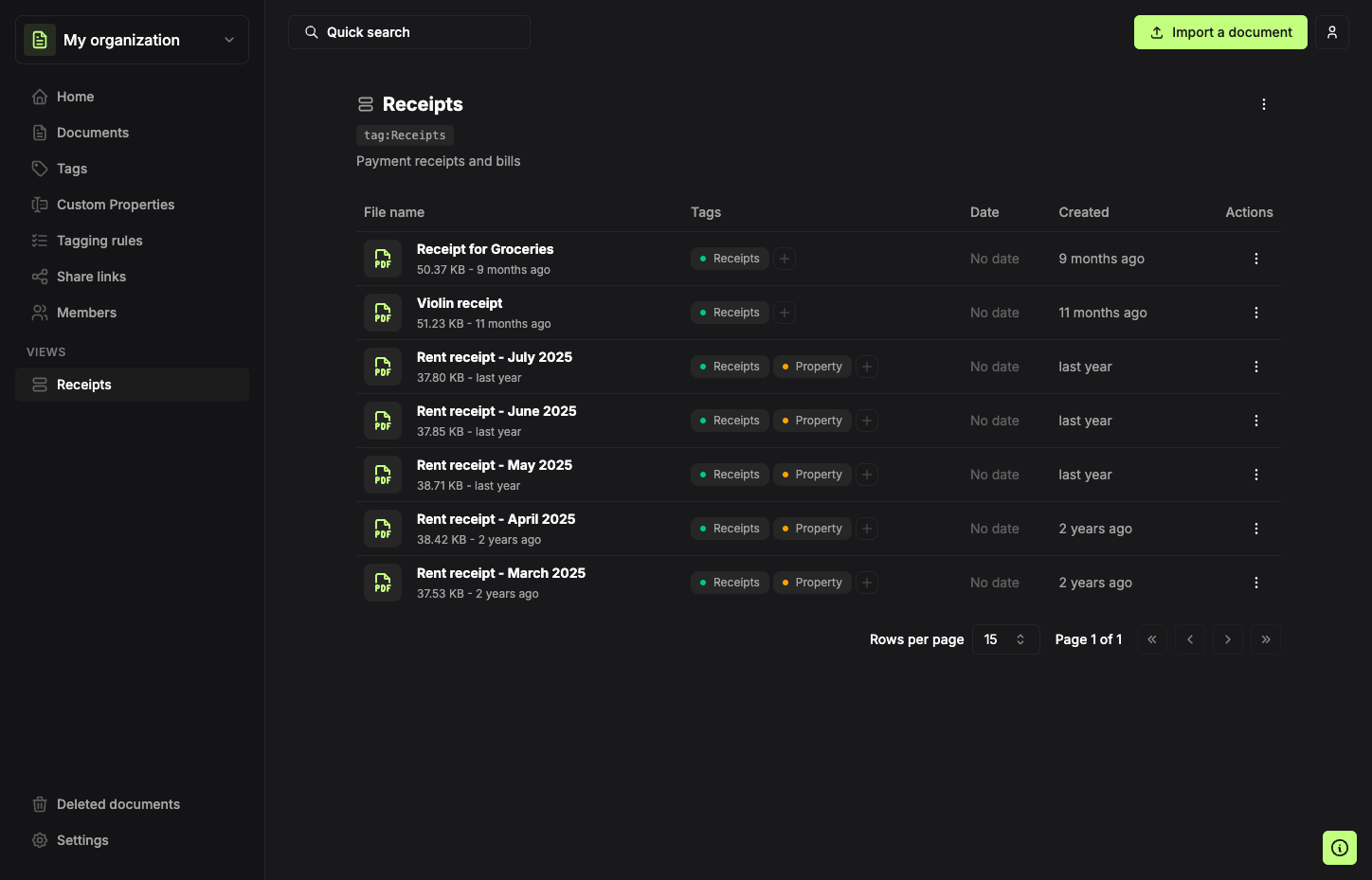This screenshot has width=1372, height=880.
Task: Click Property tag on Rent receipt - April 2025
Action: (x=812, y=529)
